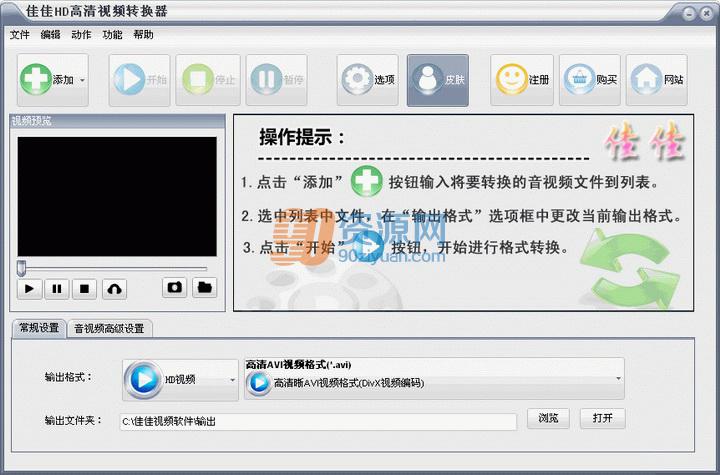Expand the Add (添加) button dropdown arrow

[83, 80]
